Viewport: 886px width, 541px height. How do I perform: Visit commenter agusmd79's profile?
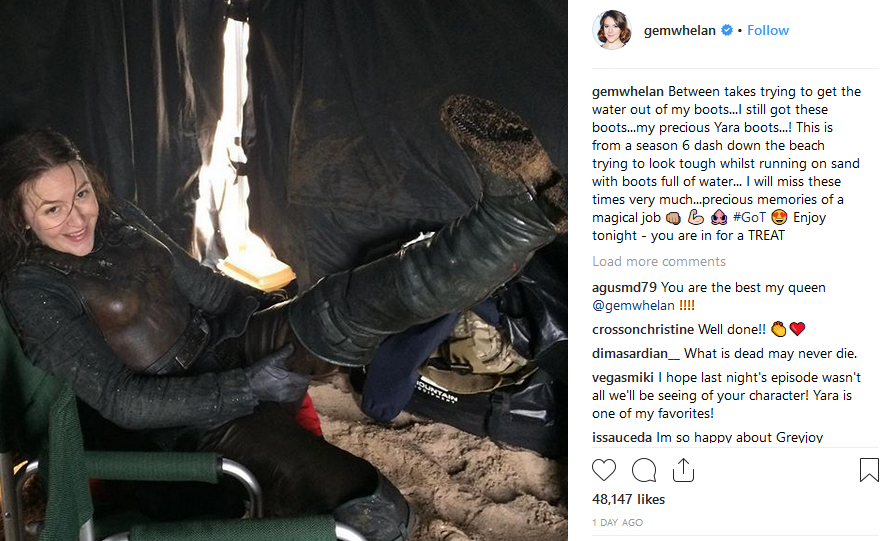tap(624, 288)
